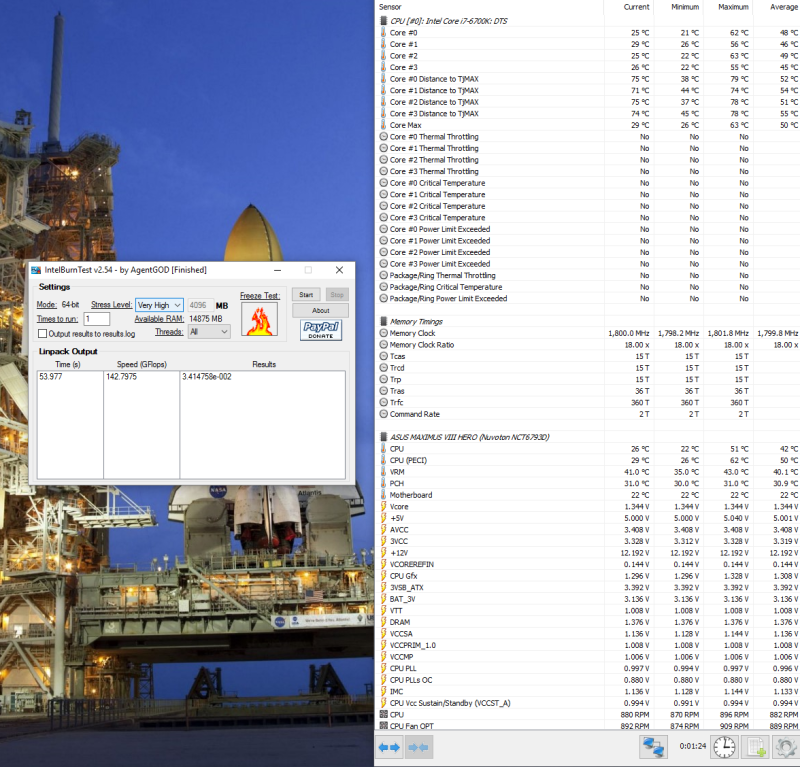Open HWiNFO network/remote monitoring icon

654,747
